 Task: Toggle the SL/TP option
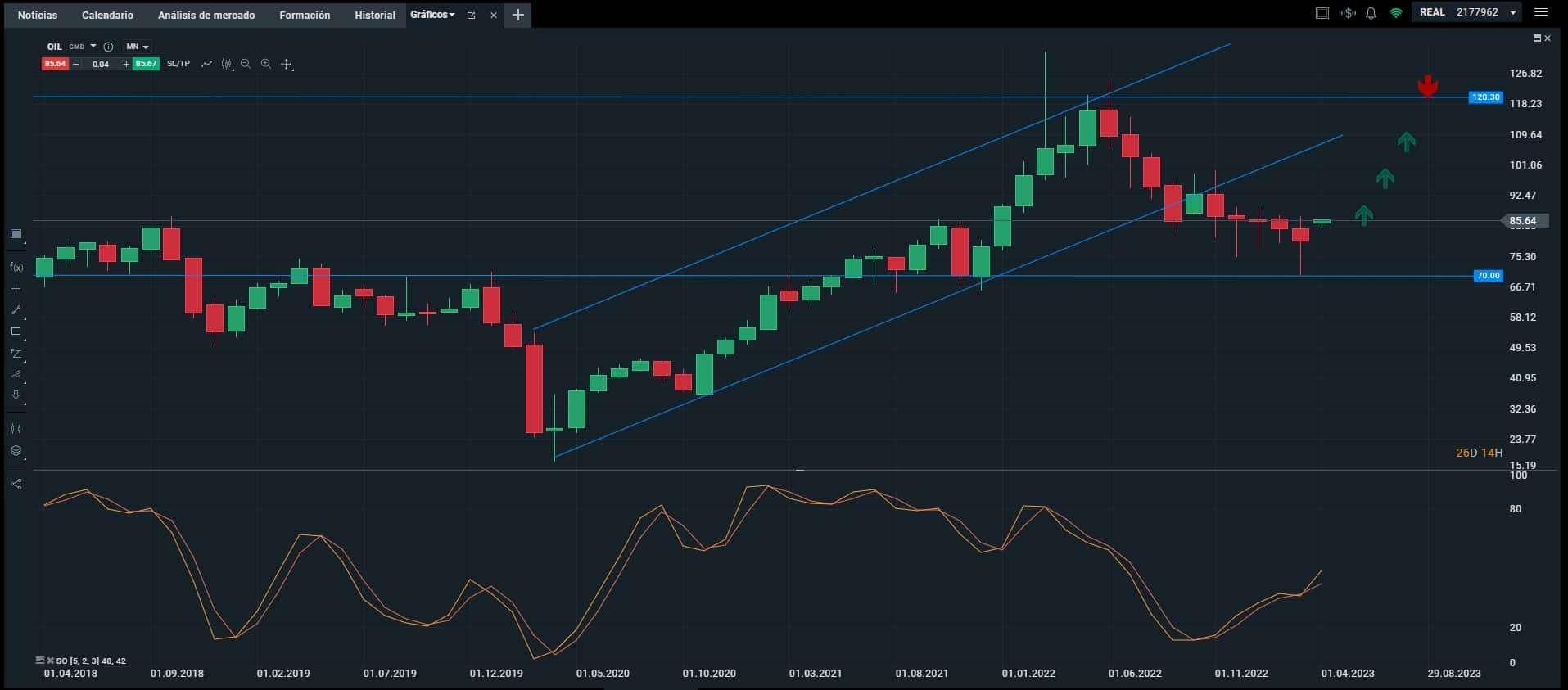pos(178,64)
